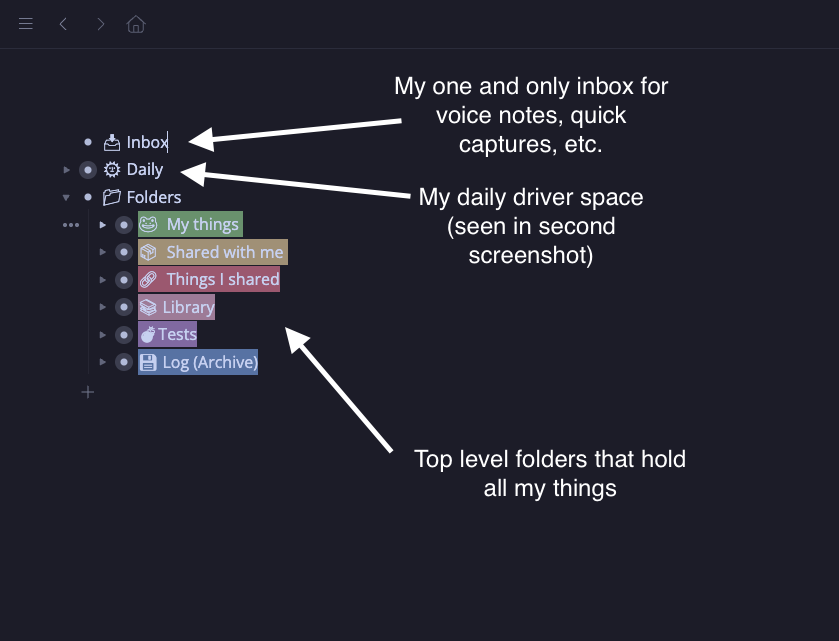The width and height of the screenshot is (839, 641).
Task: Open the hamburger menu icon
Action: click(x=26, y=24)
